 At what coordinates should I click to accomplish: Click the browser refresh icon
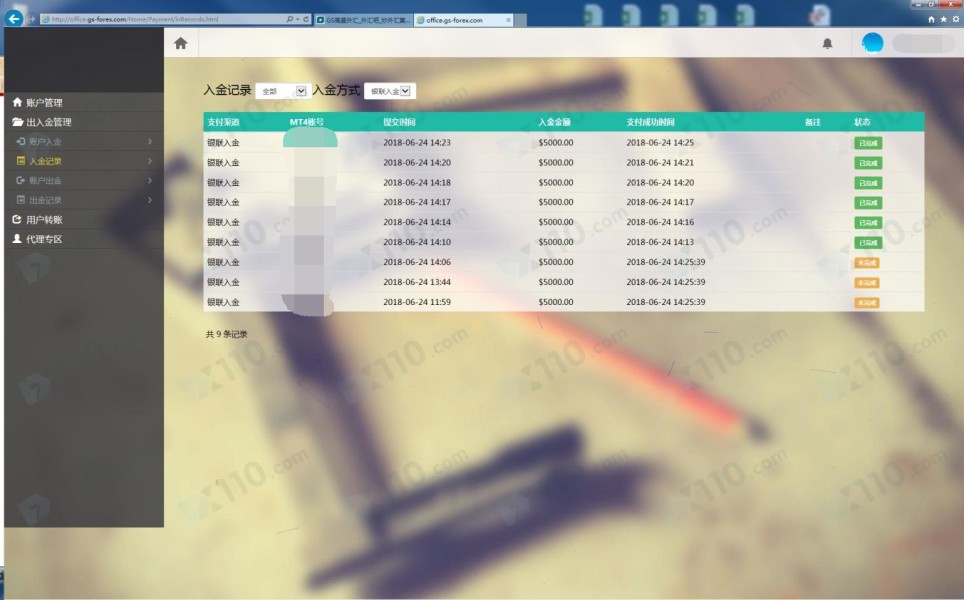click(303, 19)
